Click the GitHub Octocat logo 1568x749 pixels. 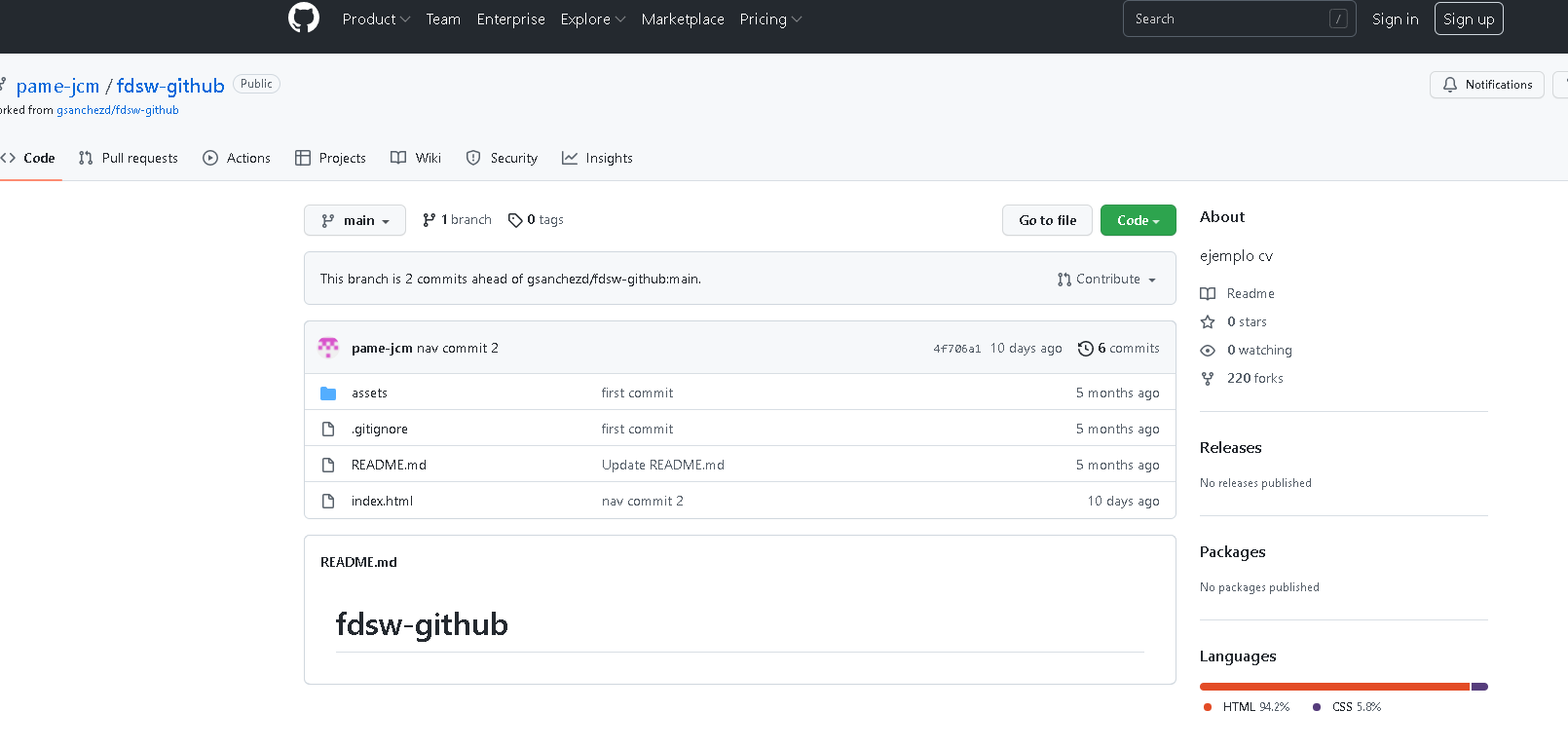pos(304,19)
